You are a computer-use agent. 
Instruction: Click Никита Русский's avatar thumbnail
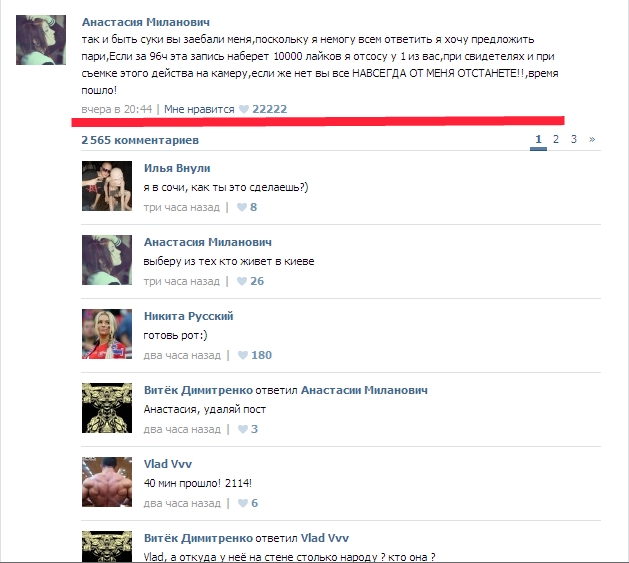[x=107, y=334]
